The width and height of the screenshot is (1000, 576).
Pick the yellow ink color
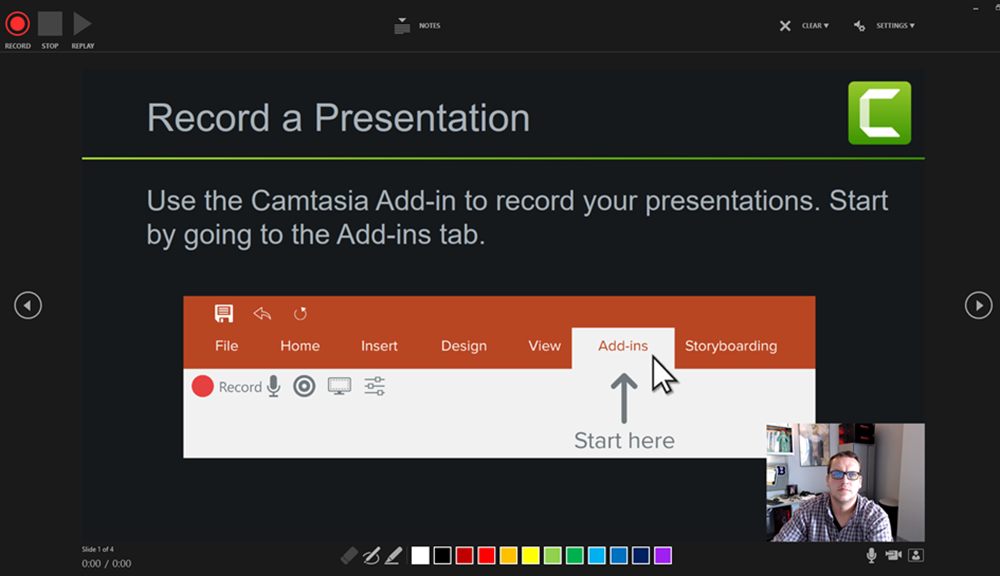coord(531,556)
